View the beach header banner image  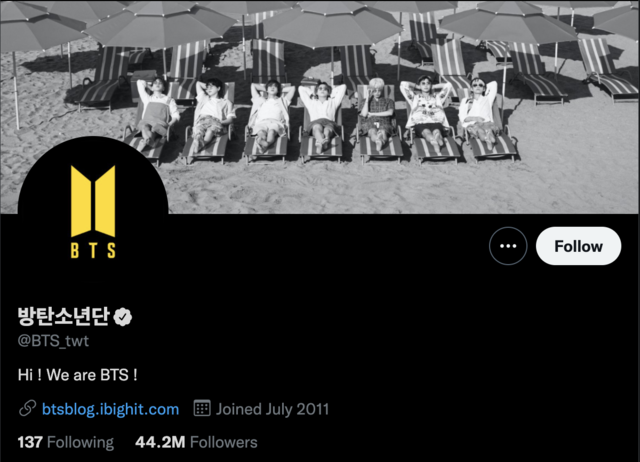tap(320, 107)
